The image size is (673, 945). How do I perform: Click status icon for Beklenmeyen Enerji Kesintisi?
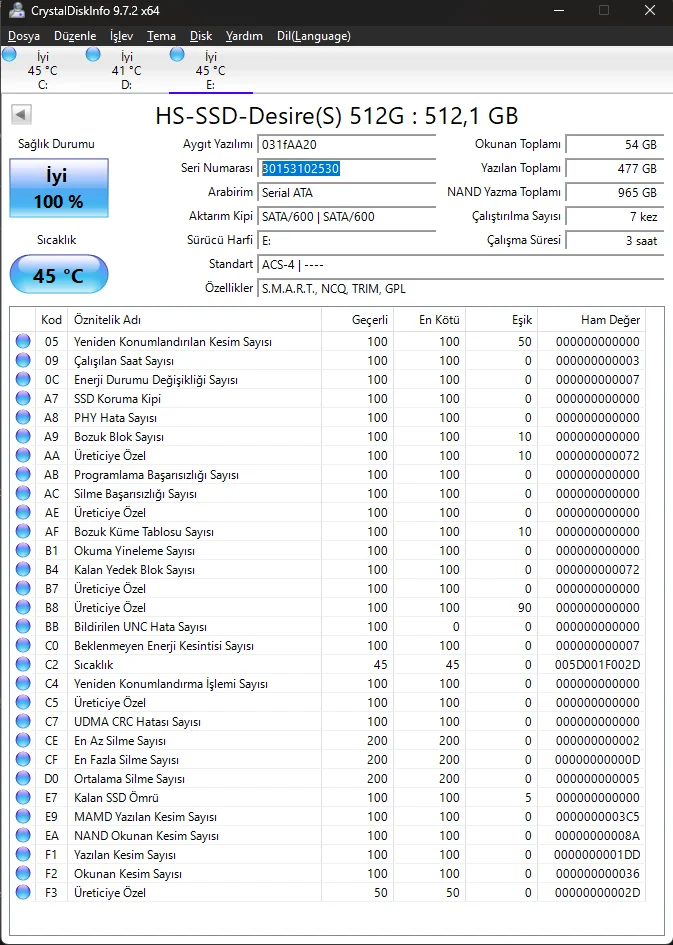pyautogui.click(x=23, y=645)
